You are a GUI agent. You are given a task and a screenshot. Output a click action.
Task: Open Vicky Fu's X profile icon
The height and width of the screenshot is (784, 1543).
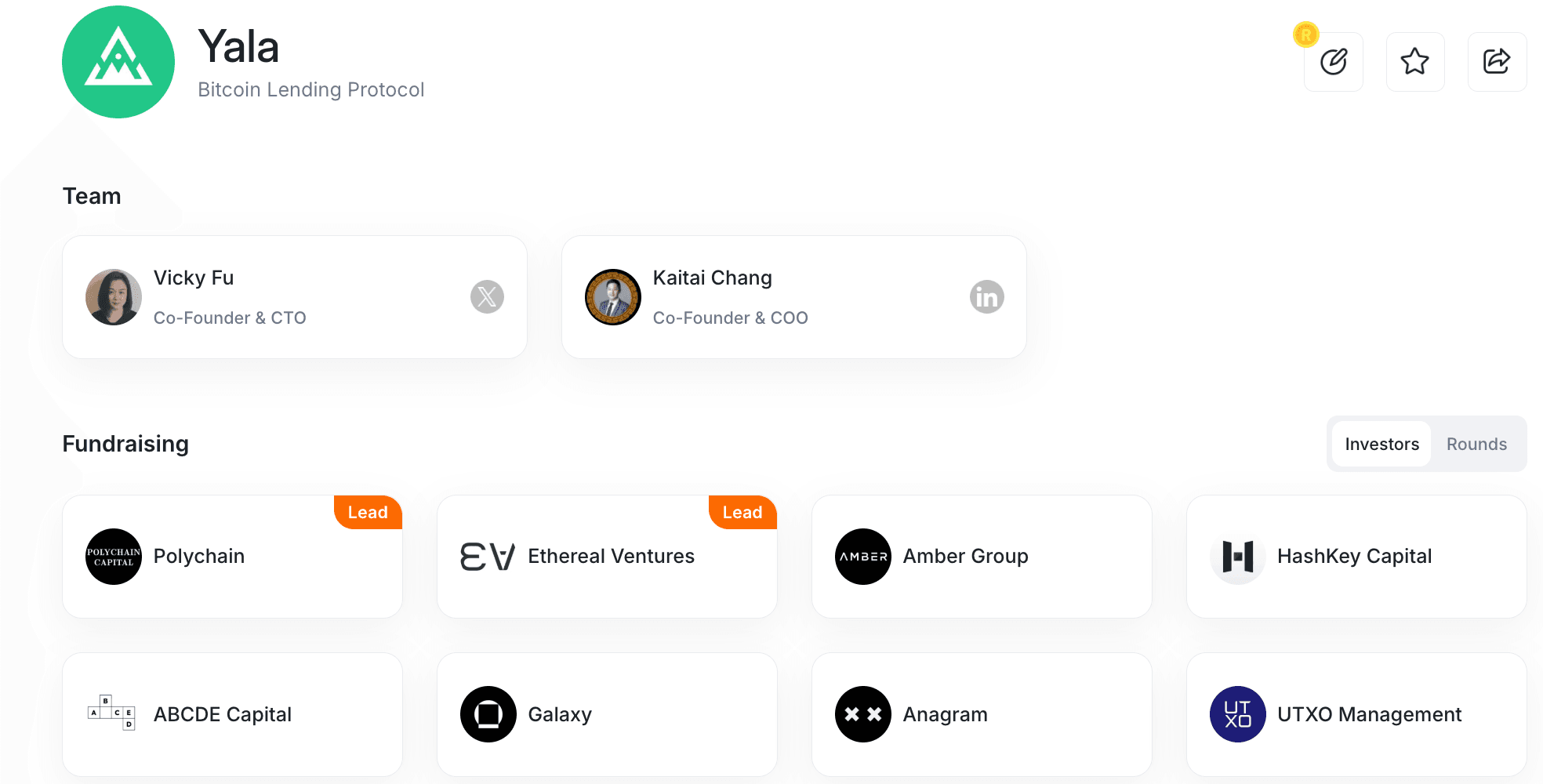pyautogui.click(x=487, y=297)
